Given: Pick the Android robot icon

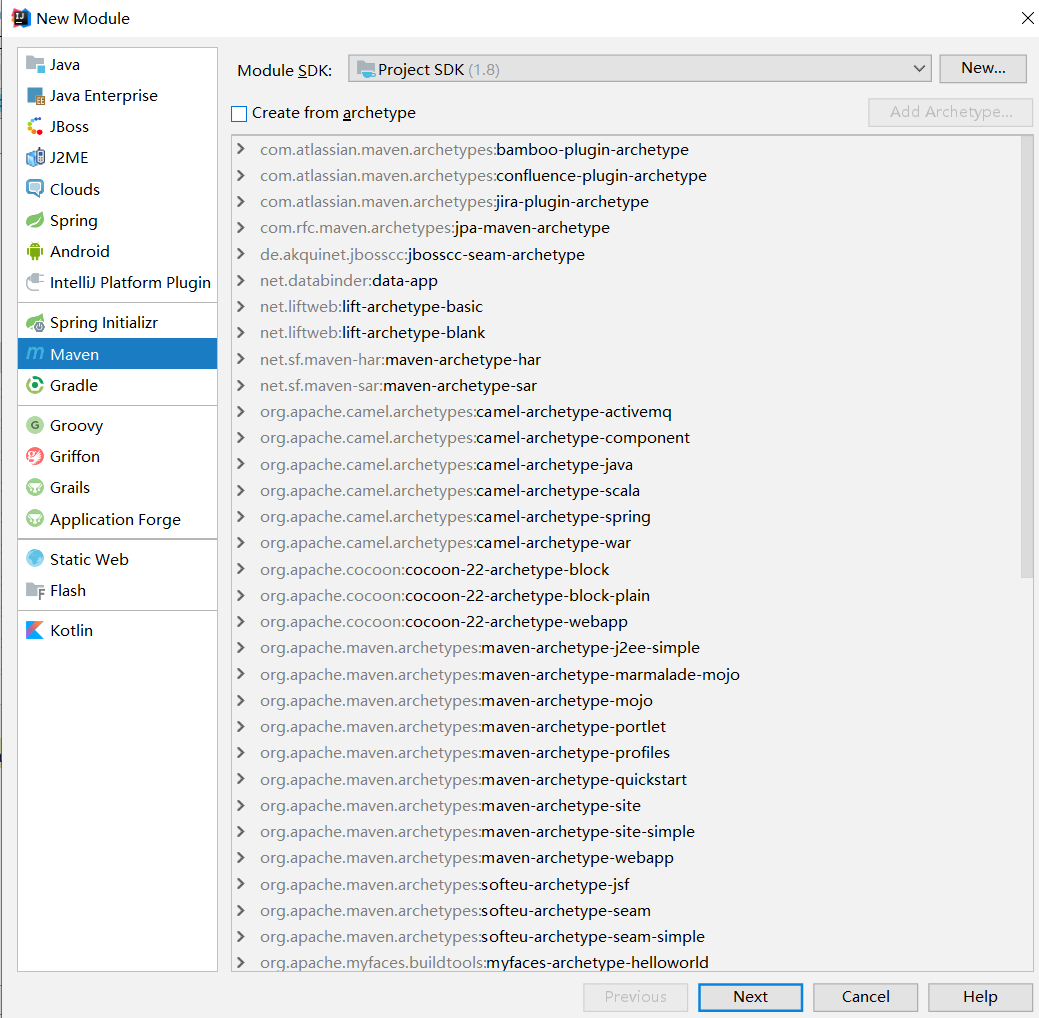Looking at the screenshot, I should click(34, 251).
